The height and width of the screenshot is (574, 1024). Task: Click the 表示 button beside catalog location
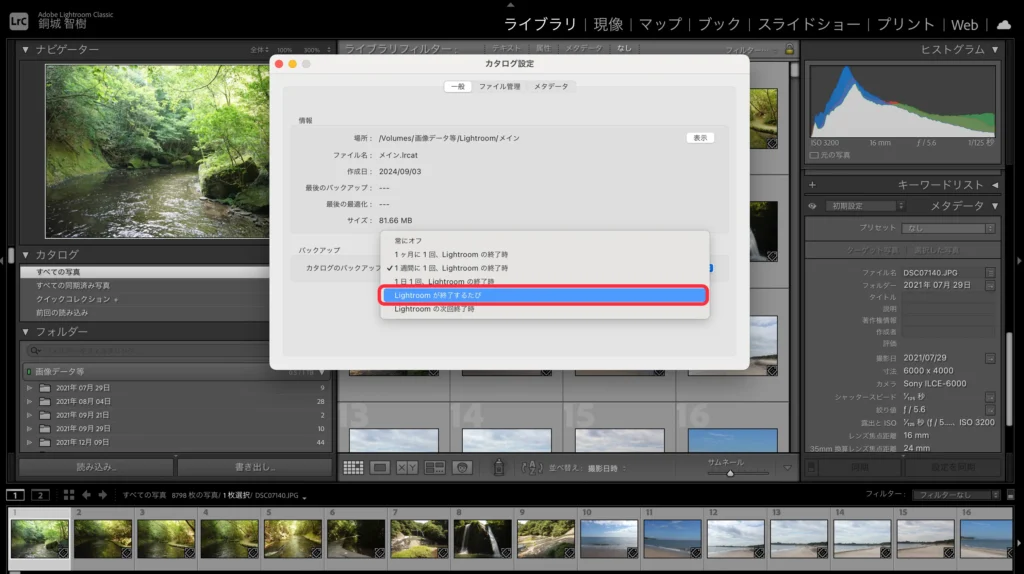(x=700, y=138)
